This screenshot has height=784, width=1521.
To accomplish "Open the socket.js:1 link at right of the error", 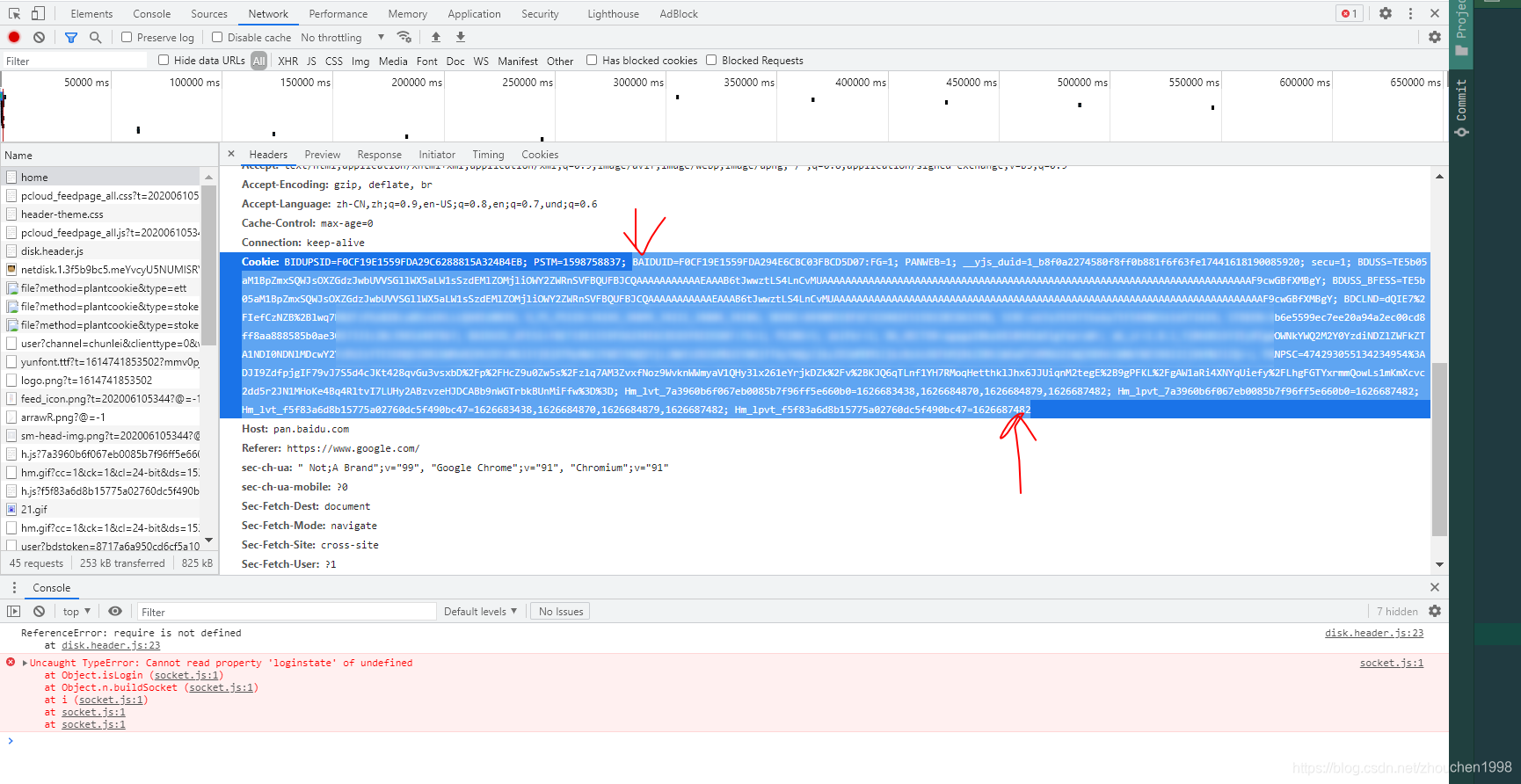I will 1392,663.
